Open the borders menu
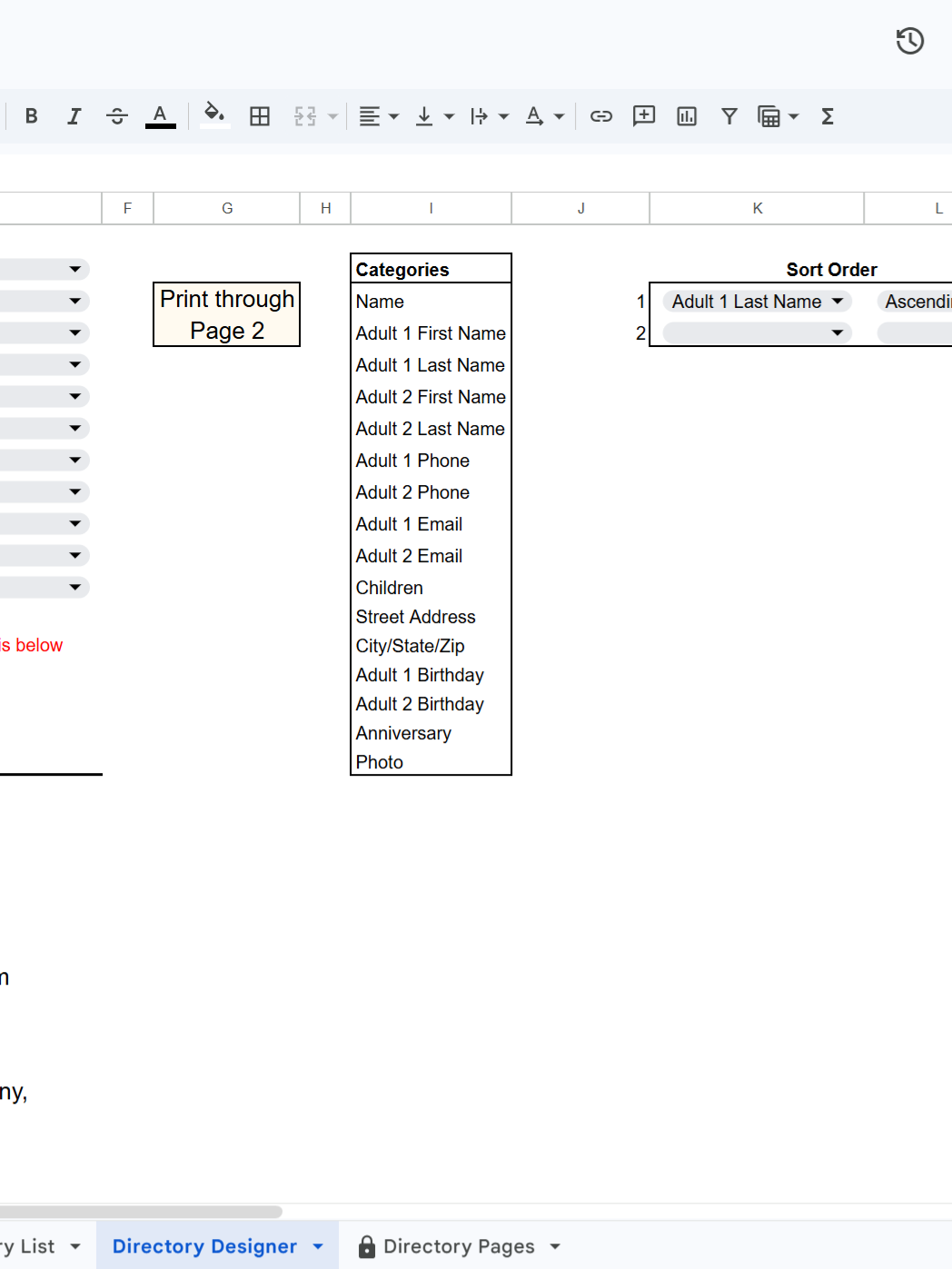The image size is (952, 1269). pyautogui.click(x=260, y=116)
